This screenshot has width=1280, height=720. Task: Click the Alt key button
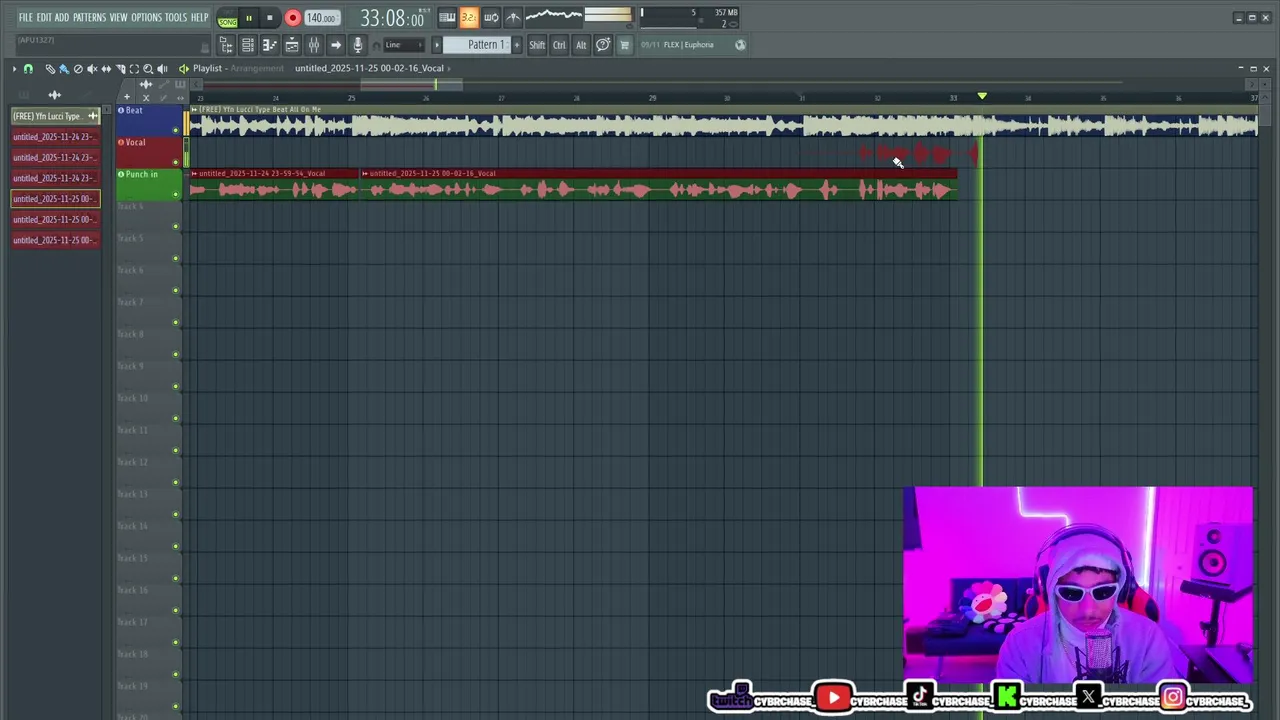coord(581,45)
